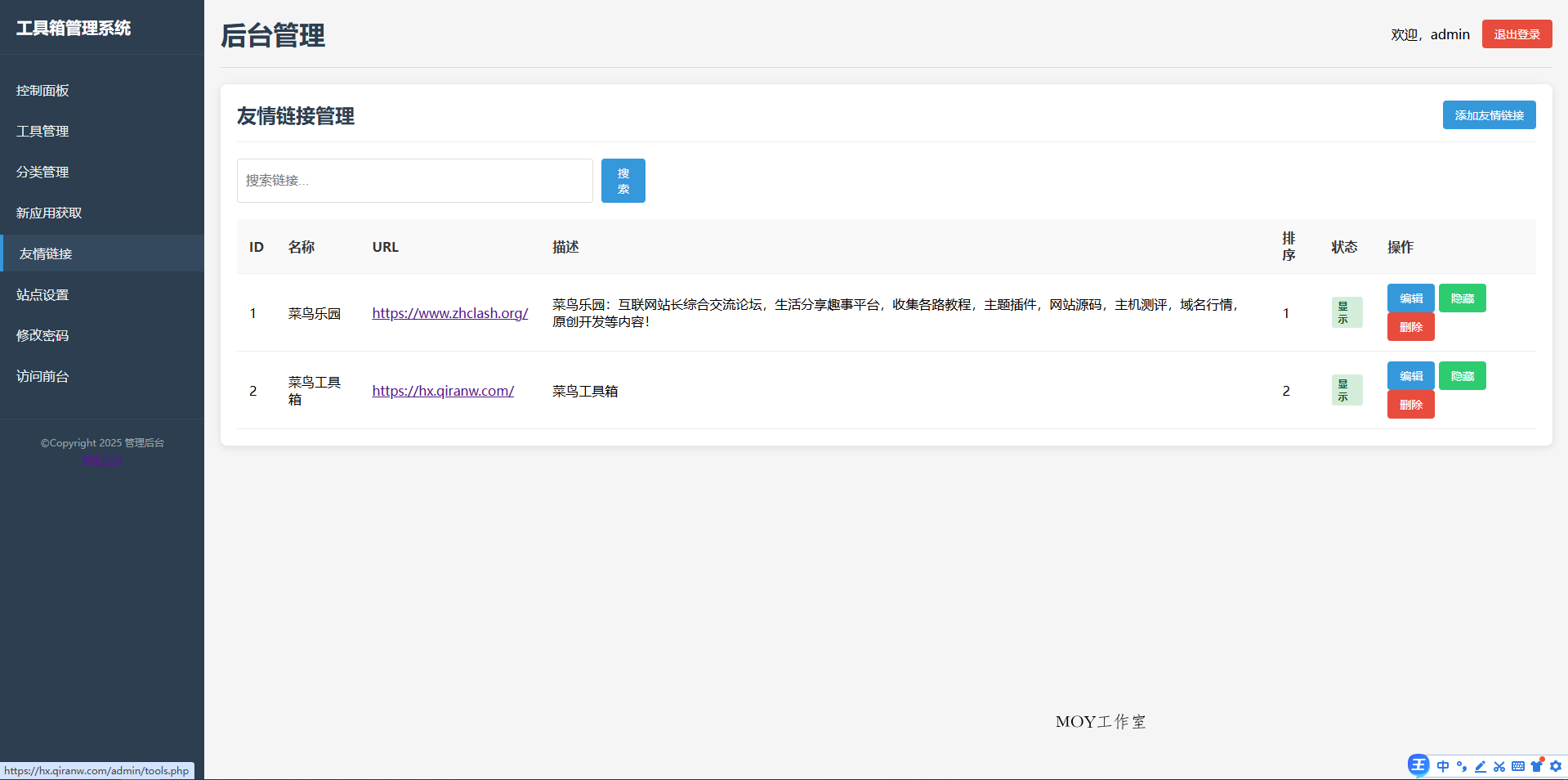This screenshot has width=1568, height=780.
Task: Open 分类管理 page
Action: coord(42,172)
